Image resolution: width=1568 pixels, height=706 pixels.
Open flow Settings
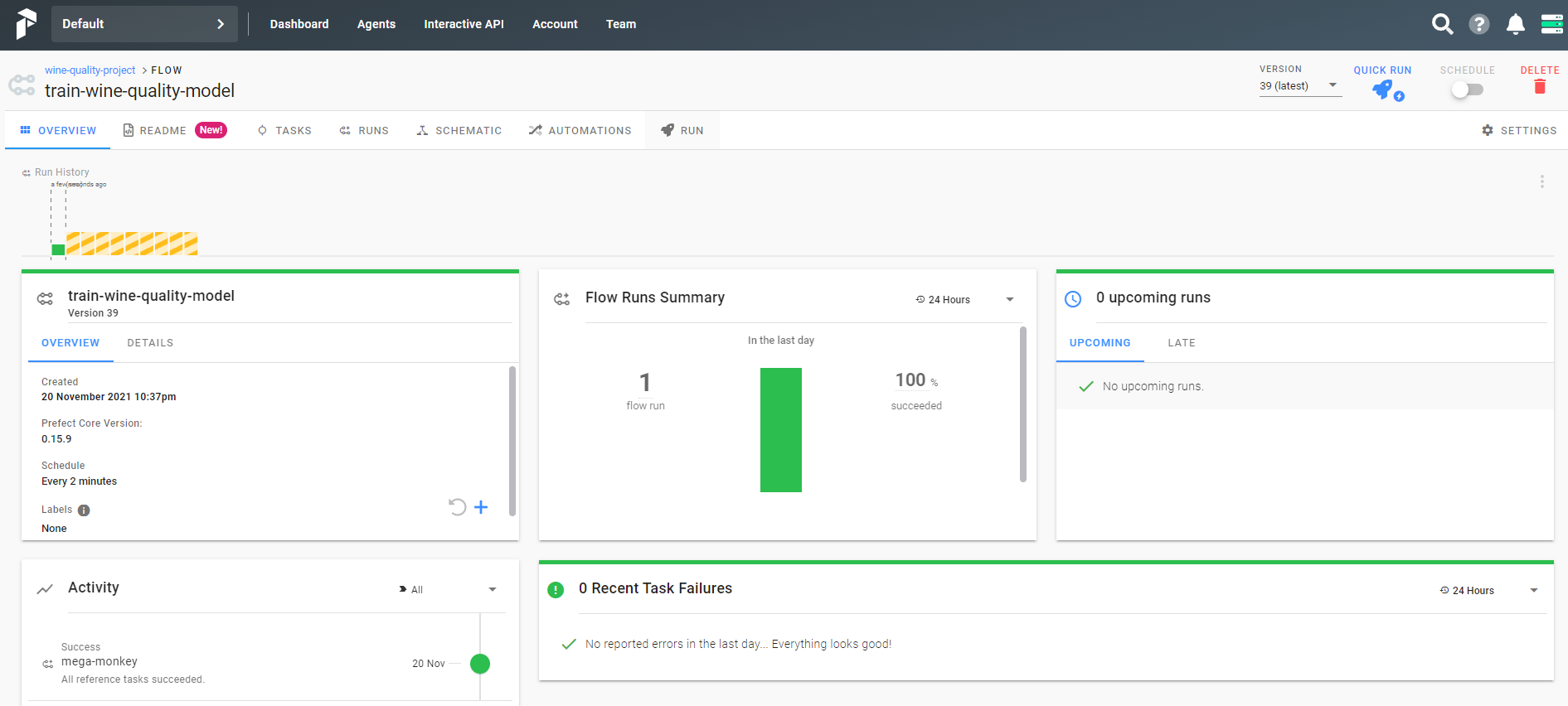1519,131
